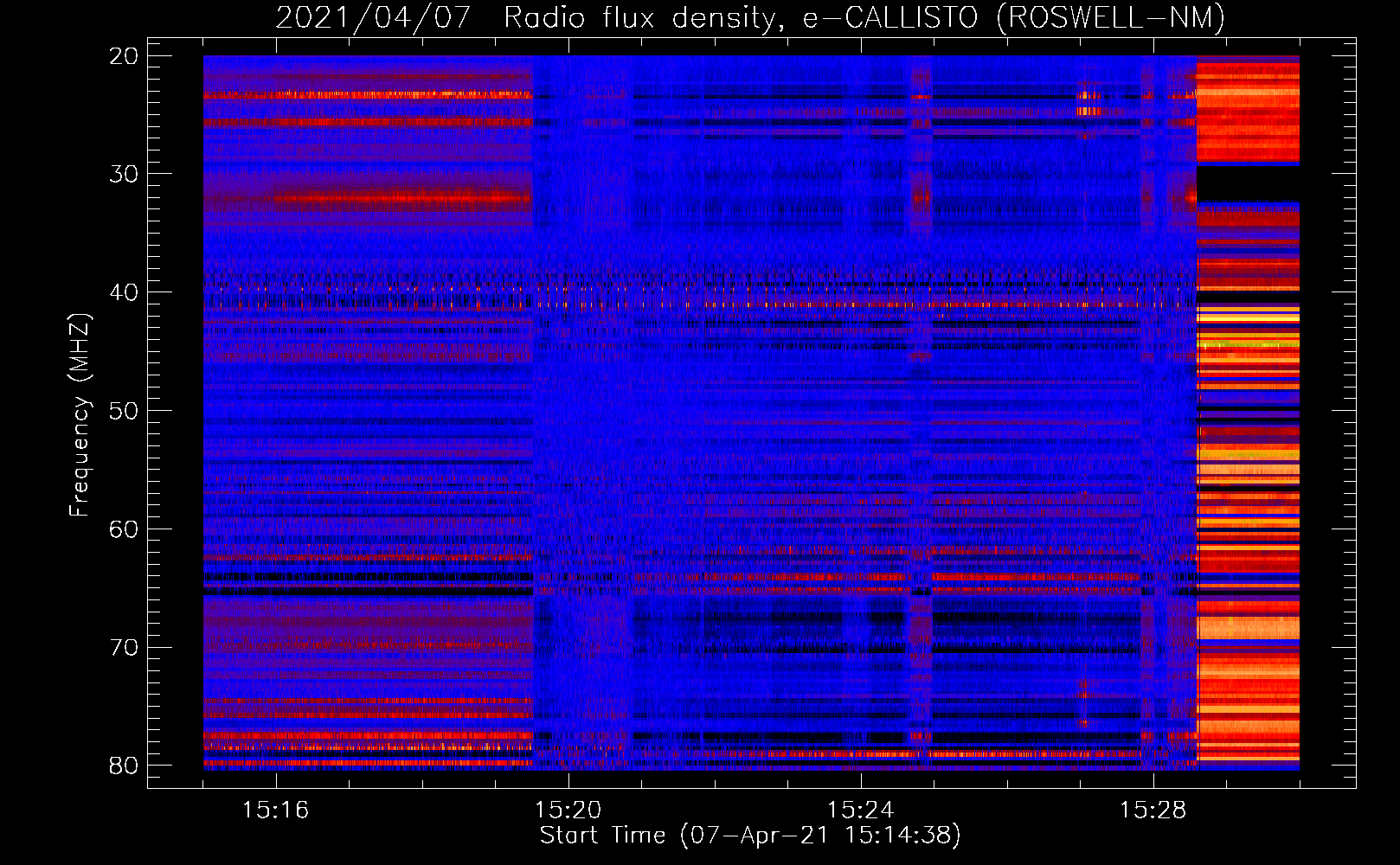The height and width of the screenshot is (865, 1400).
Task: Click the black data gap near 31 MHz
Action: pyautogui.click(x=1248, y=183)
